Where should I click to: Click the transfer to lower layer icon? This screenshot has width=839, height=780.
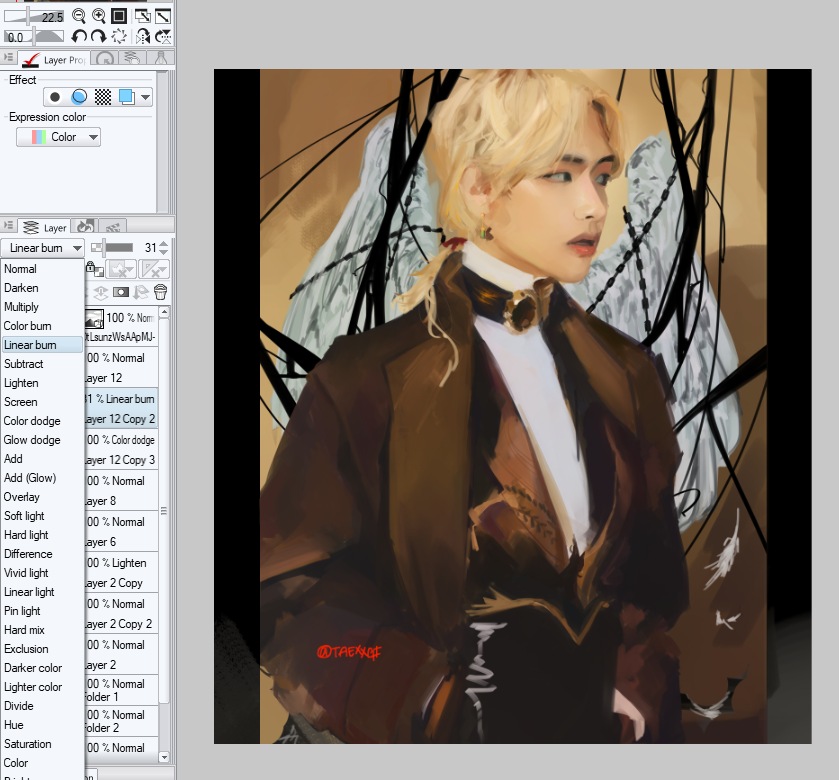click(101, 292)
